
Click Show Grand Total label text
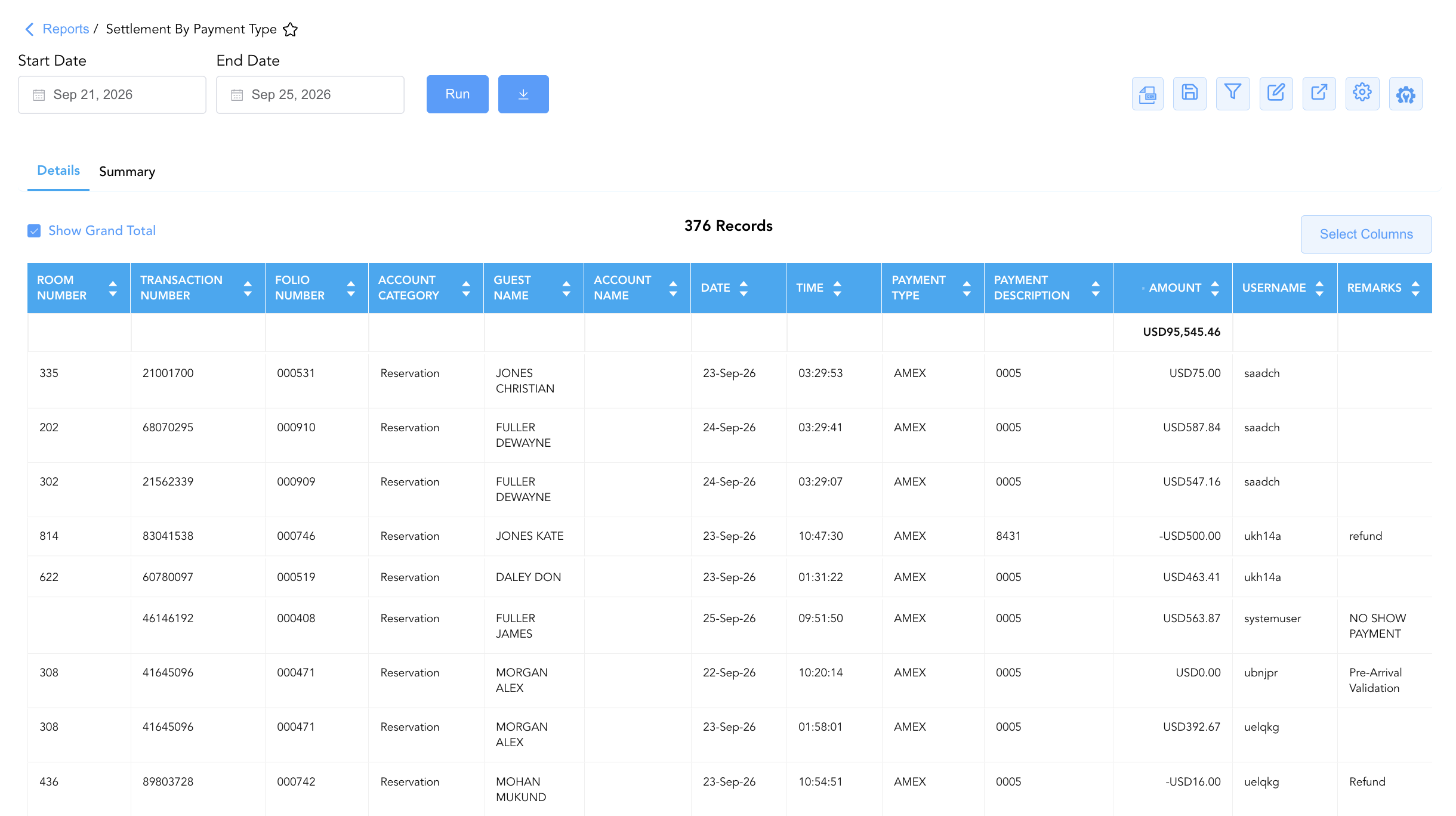click(102, 231)
